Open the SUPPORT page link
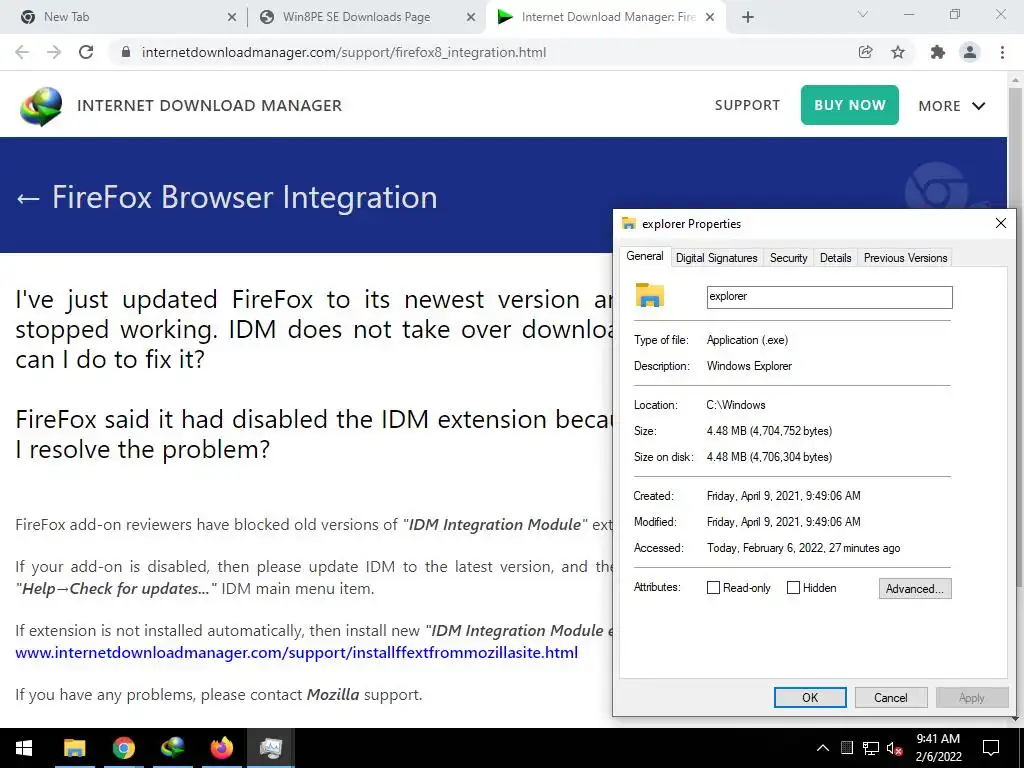 [747, 105]
